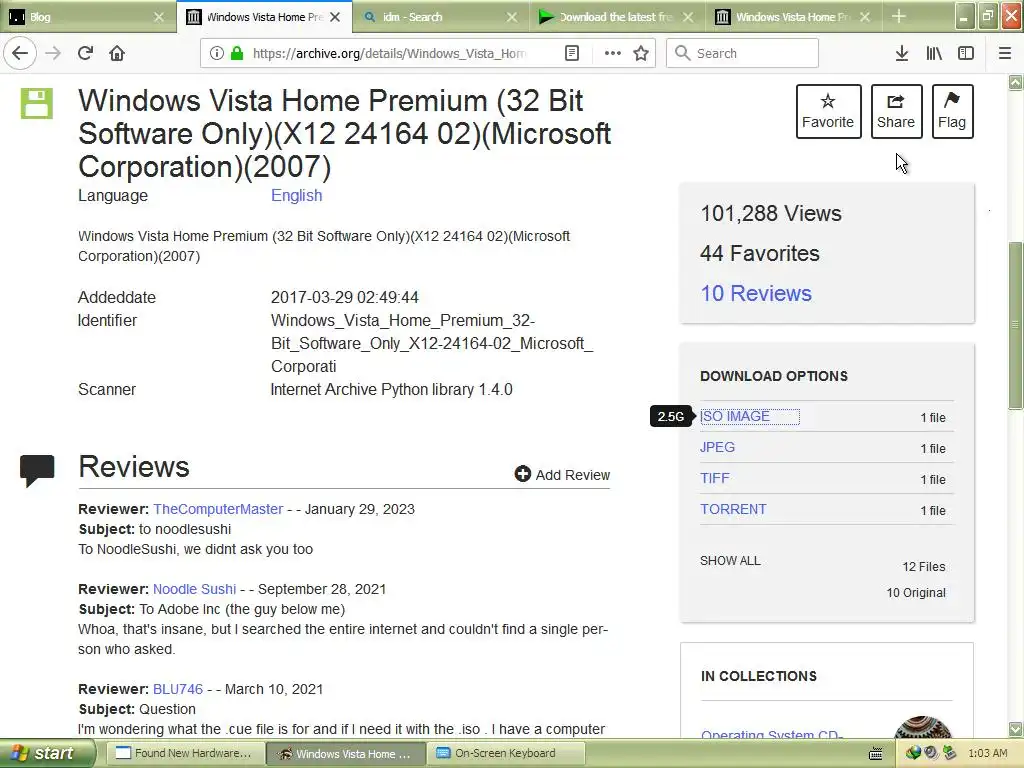The width and height of the screenshot is (1024, 768).
Task: Open the Library bookshelf icon
Action: point(934,53)
